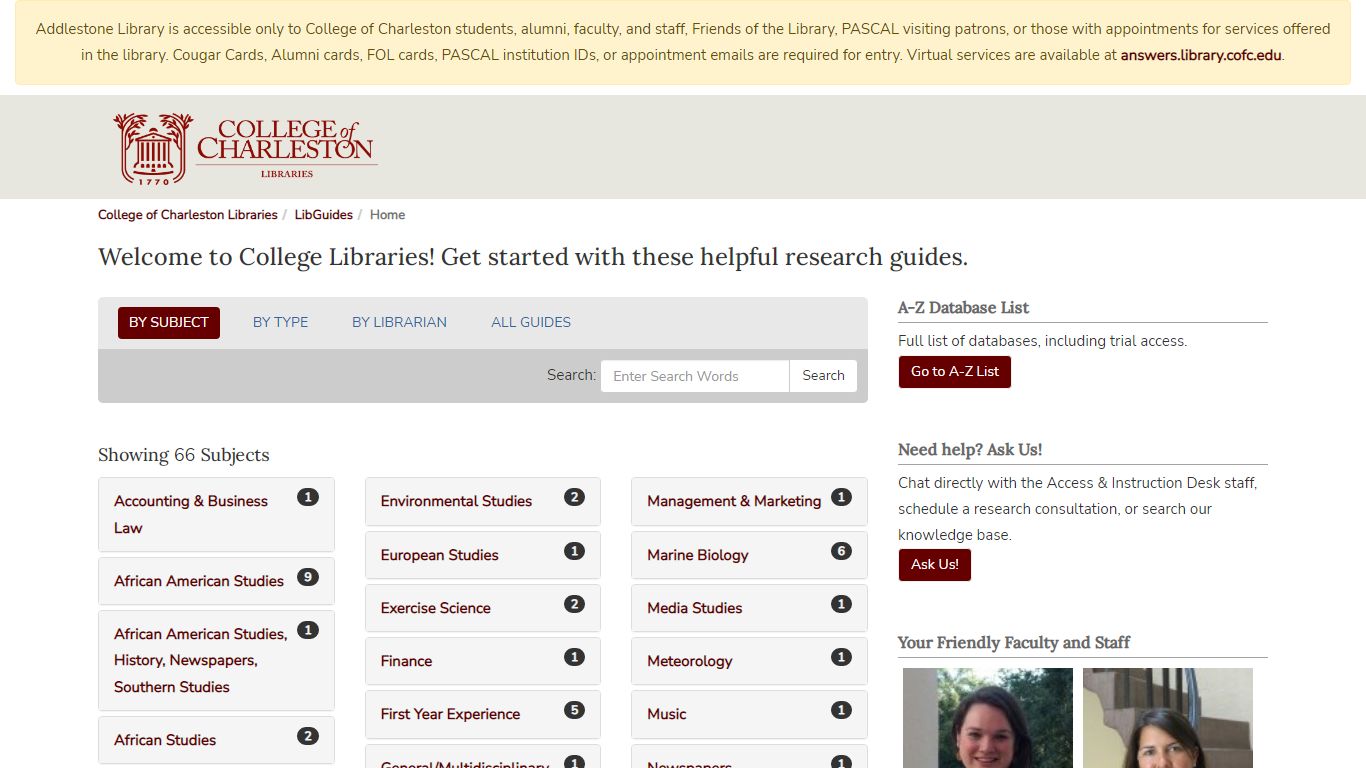The image size is (1366, 768).
Task: Expand the Environmental Studies subject
Action: [x=483, y=501]
